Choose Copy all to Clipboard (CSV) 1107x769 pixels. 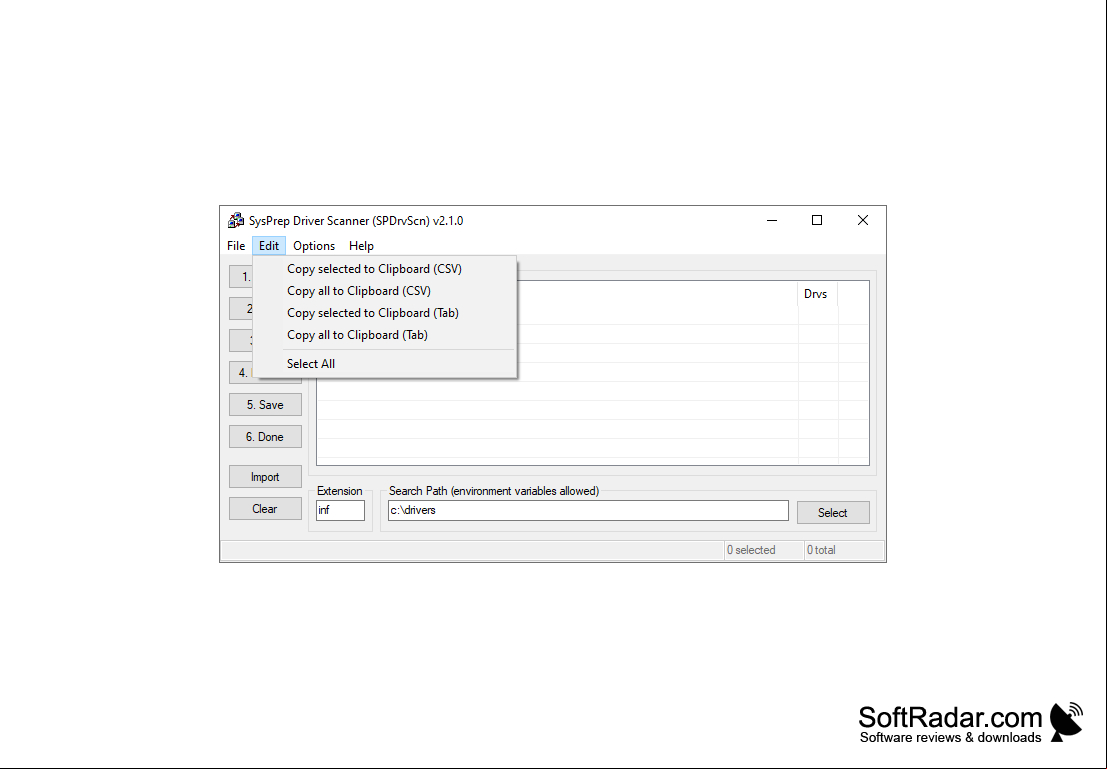[385, 291]
